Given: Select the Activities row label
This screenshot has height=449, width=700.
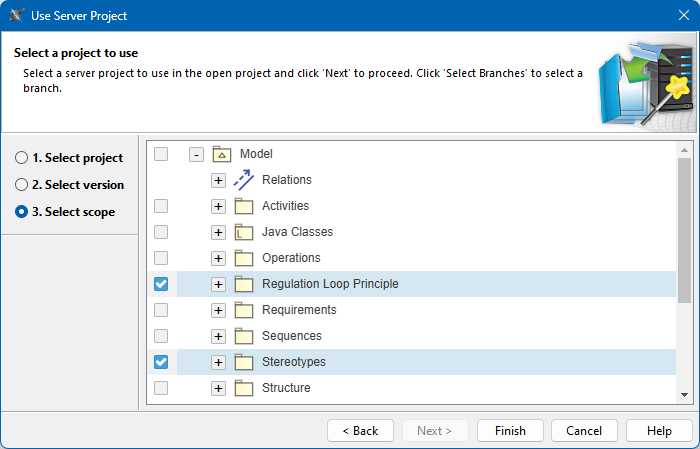Looking at the screenshot, I should coord(285,206).
